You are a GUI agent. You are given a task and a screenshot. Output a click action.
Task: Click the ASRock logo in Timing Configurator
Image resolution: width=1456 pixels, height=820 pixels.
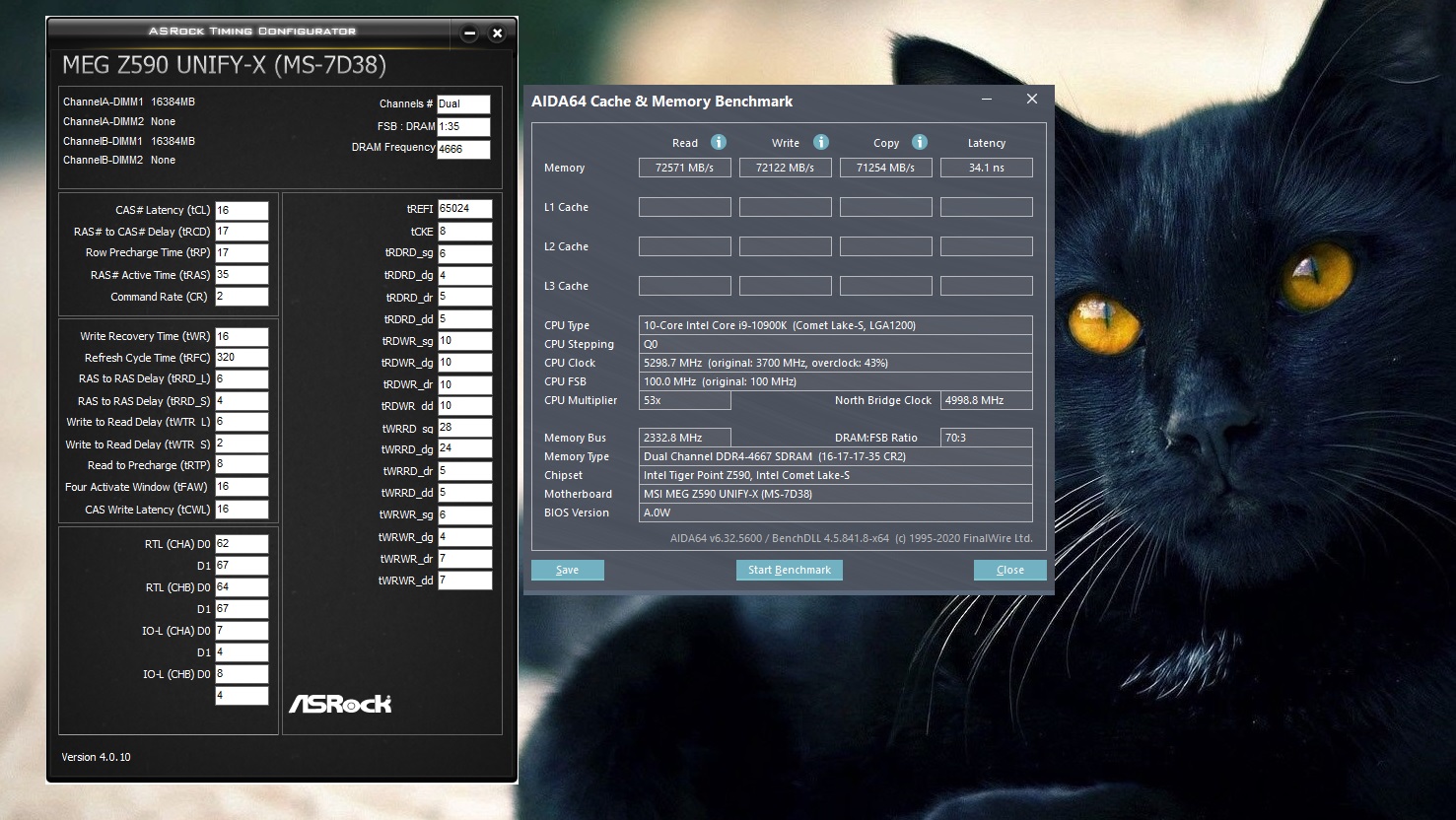point(340,704)
